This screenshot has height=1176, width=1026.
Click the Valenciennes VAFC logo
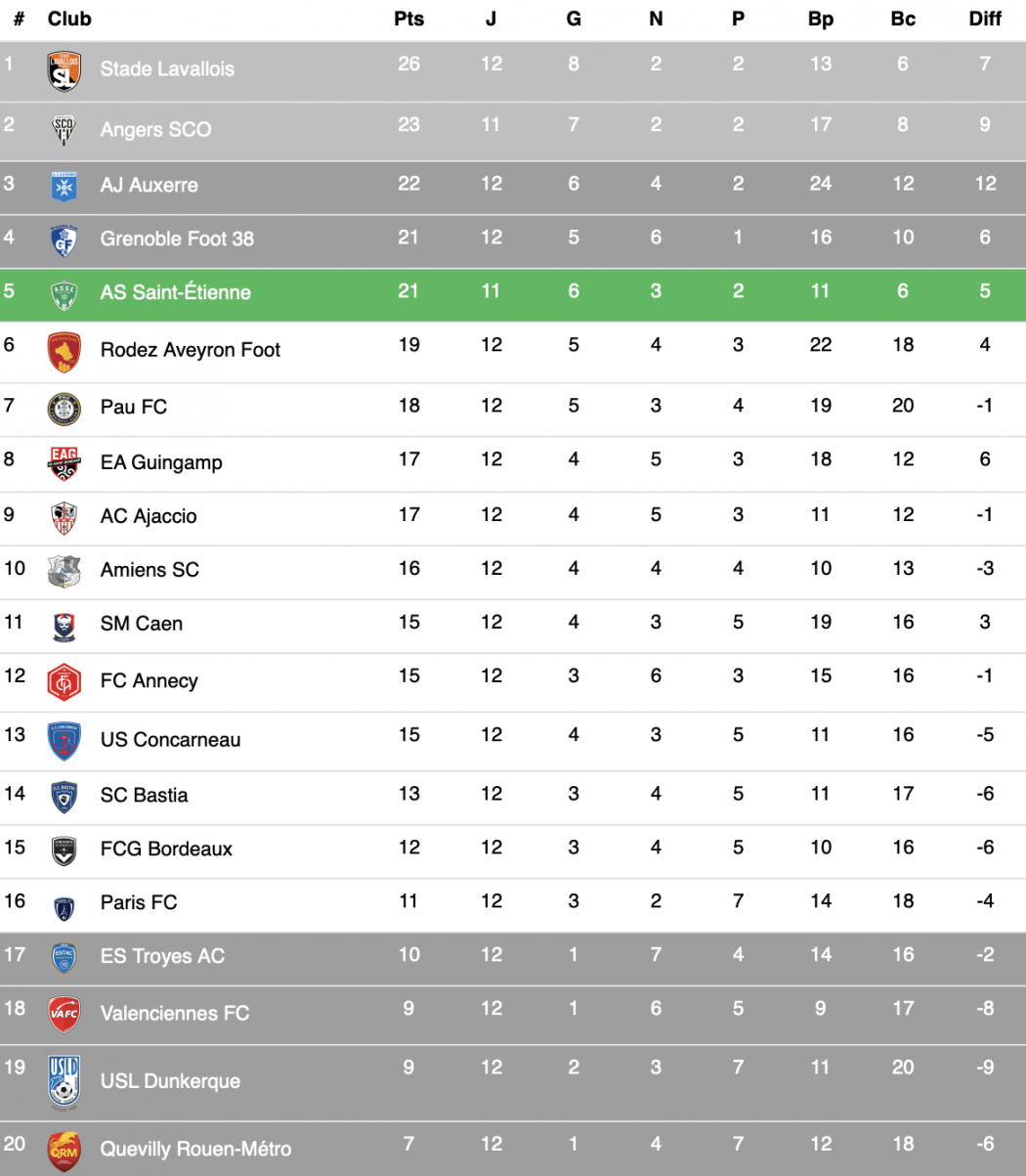point(64,1014)
